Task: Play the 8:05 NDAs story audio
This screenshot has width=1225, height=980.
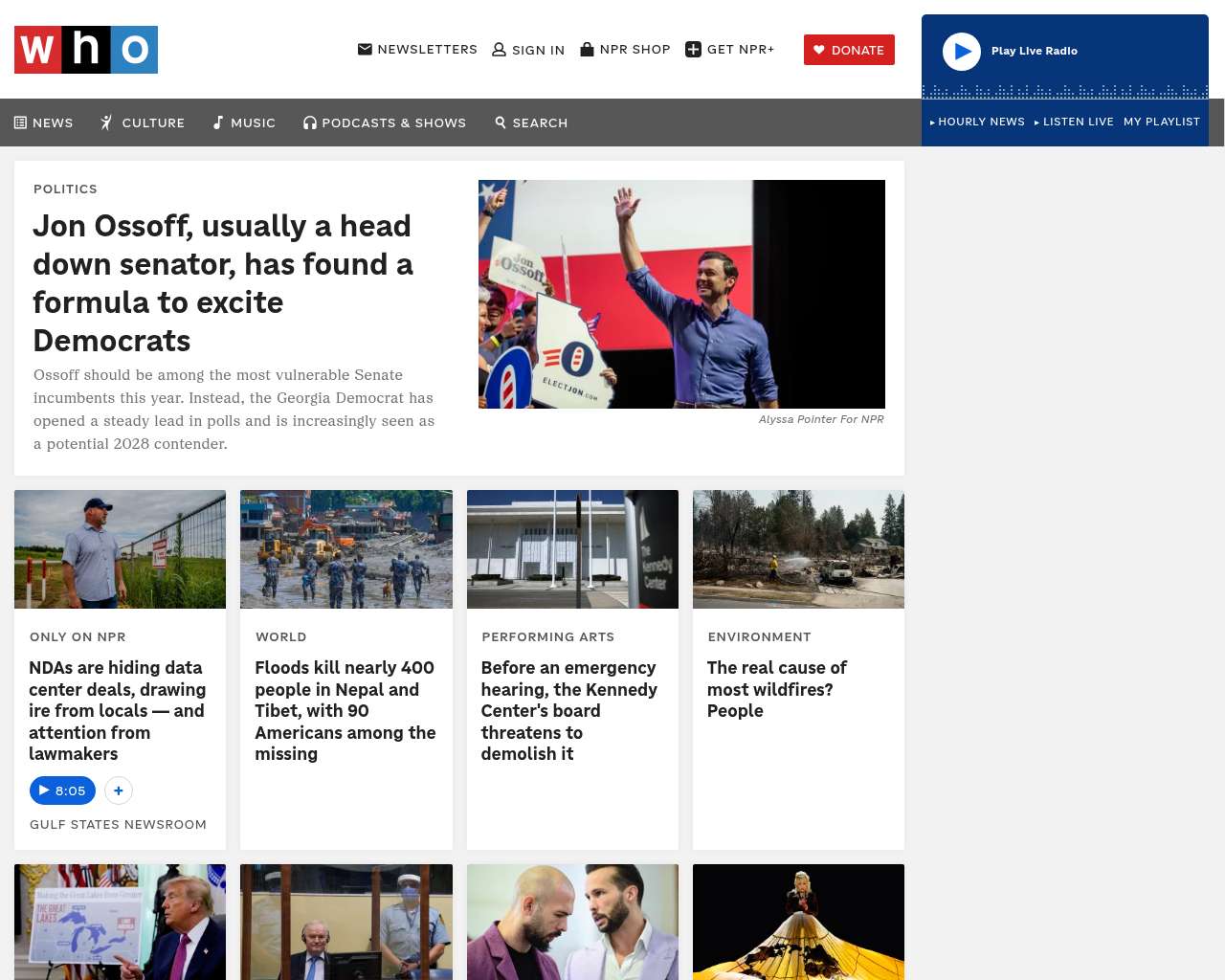Action: [x=62, y=791]
